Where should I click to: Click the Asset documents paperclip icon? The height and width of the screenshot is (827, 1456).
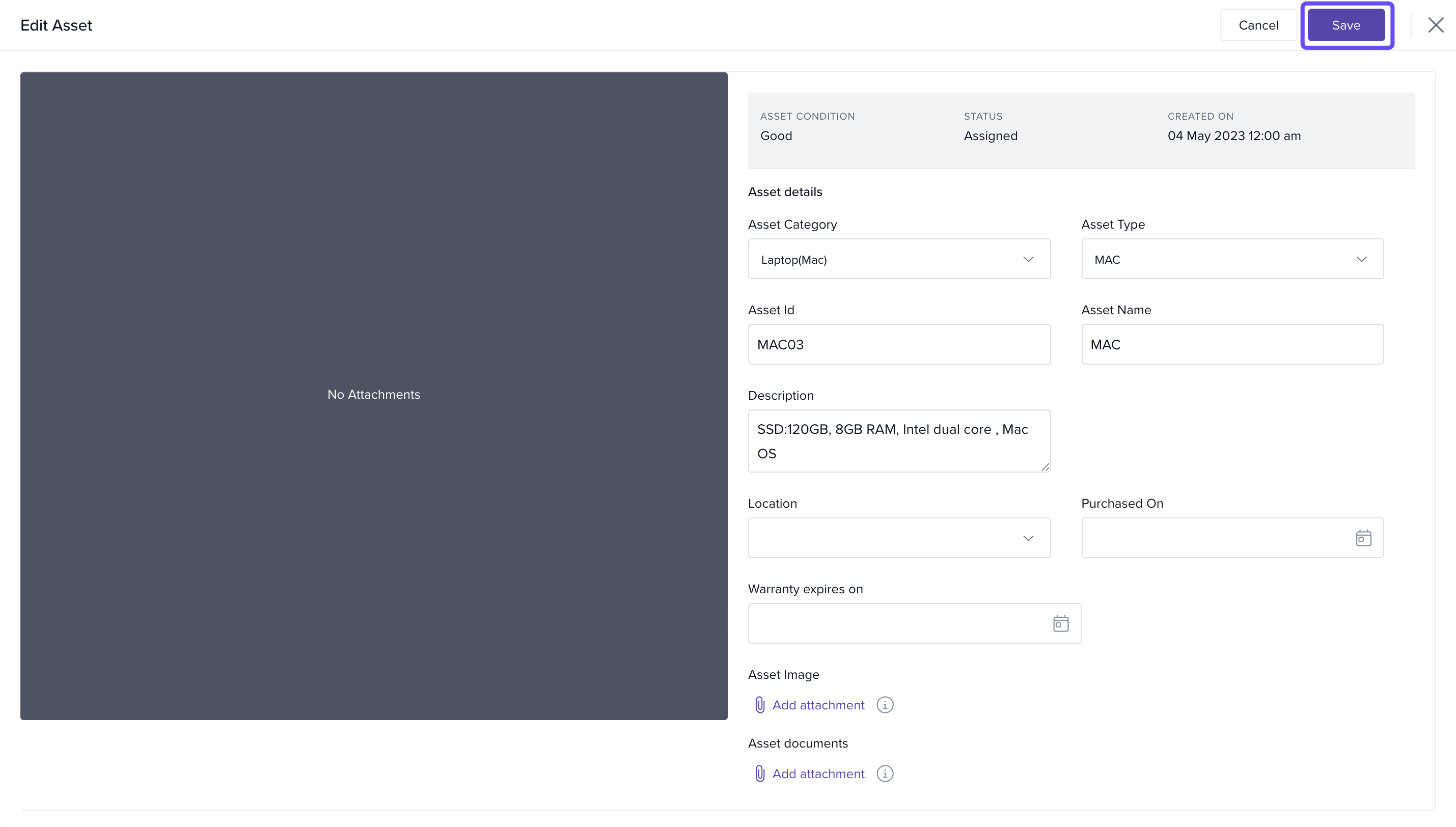point(760,774)
